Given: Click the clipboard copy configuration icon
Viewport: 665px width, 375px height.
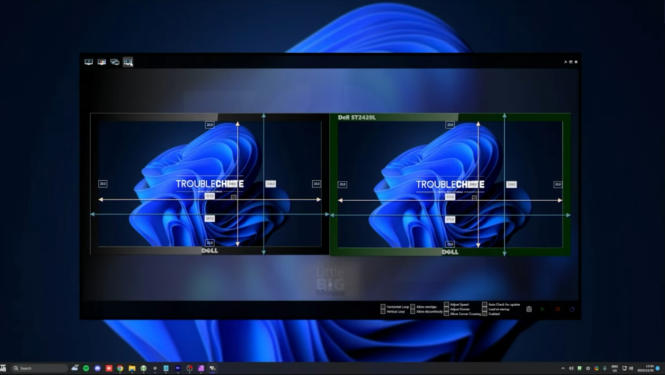Looking at the screenshot, I should click(529, 309).
